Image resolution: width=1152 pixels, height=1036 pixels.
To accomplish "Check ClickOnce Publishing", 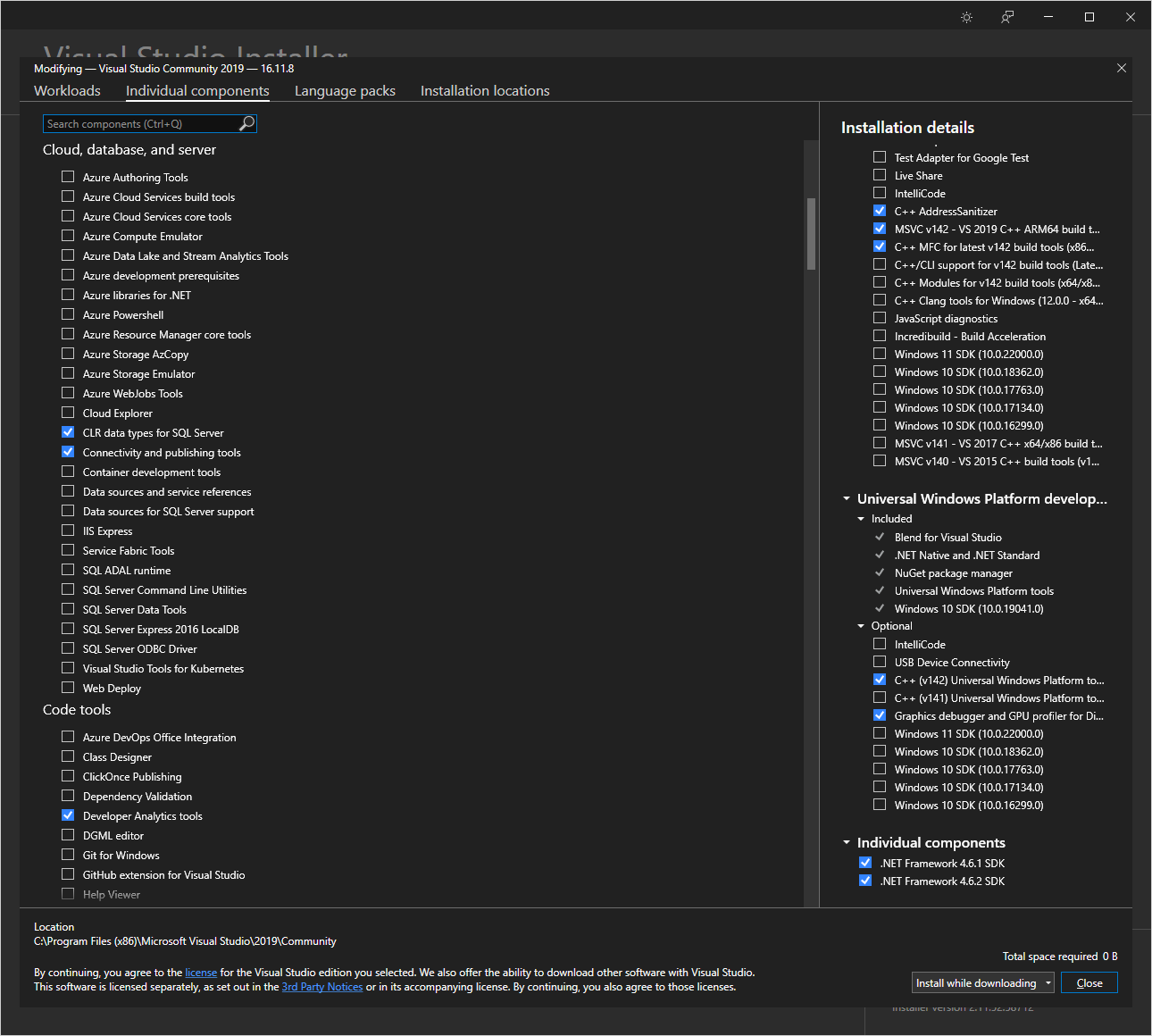I will [68, 776].
